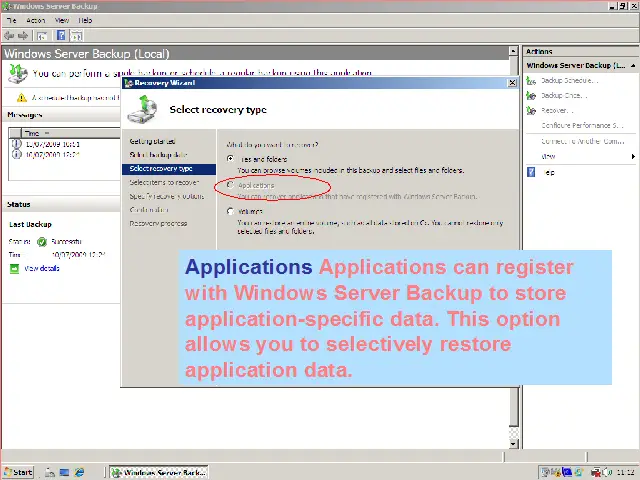Click the Backup Once action icon
The height and width of the screenshot is (480, 640).
click(x=532, y=95)
